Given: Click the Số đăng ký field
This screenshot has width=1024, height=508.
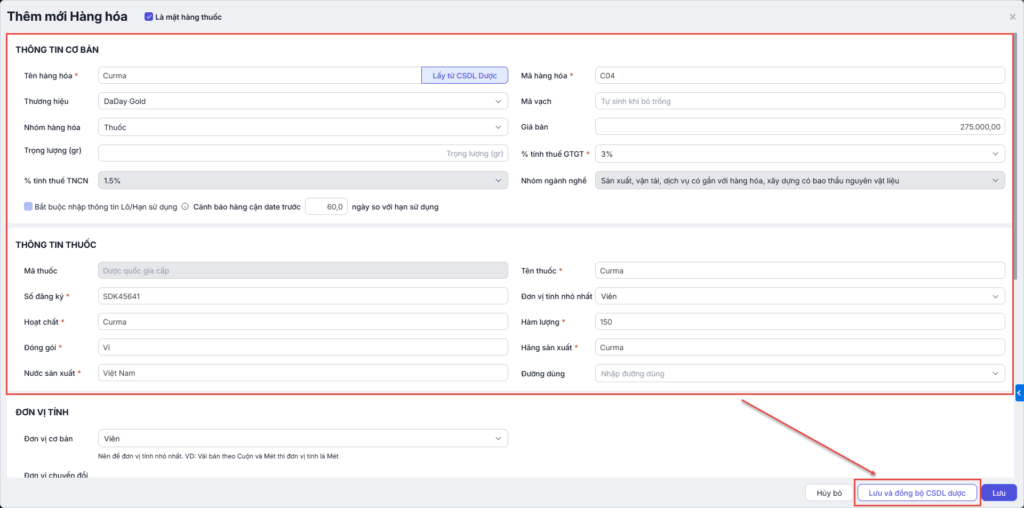Looking at the screenshot, I should click(x=303, y=296).
